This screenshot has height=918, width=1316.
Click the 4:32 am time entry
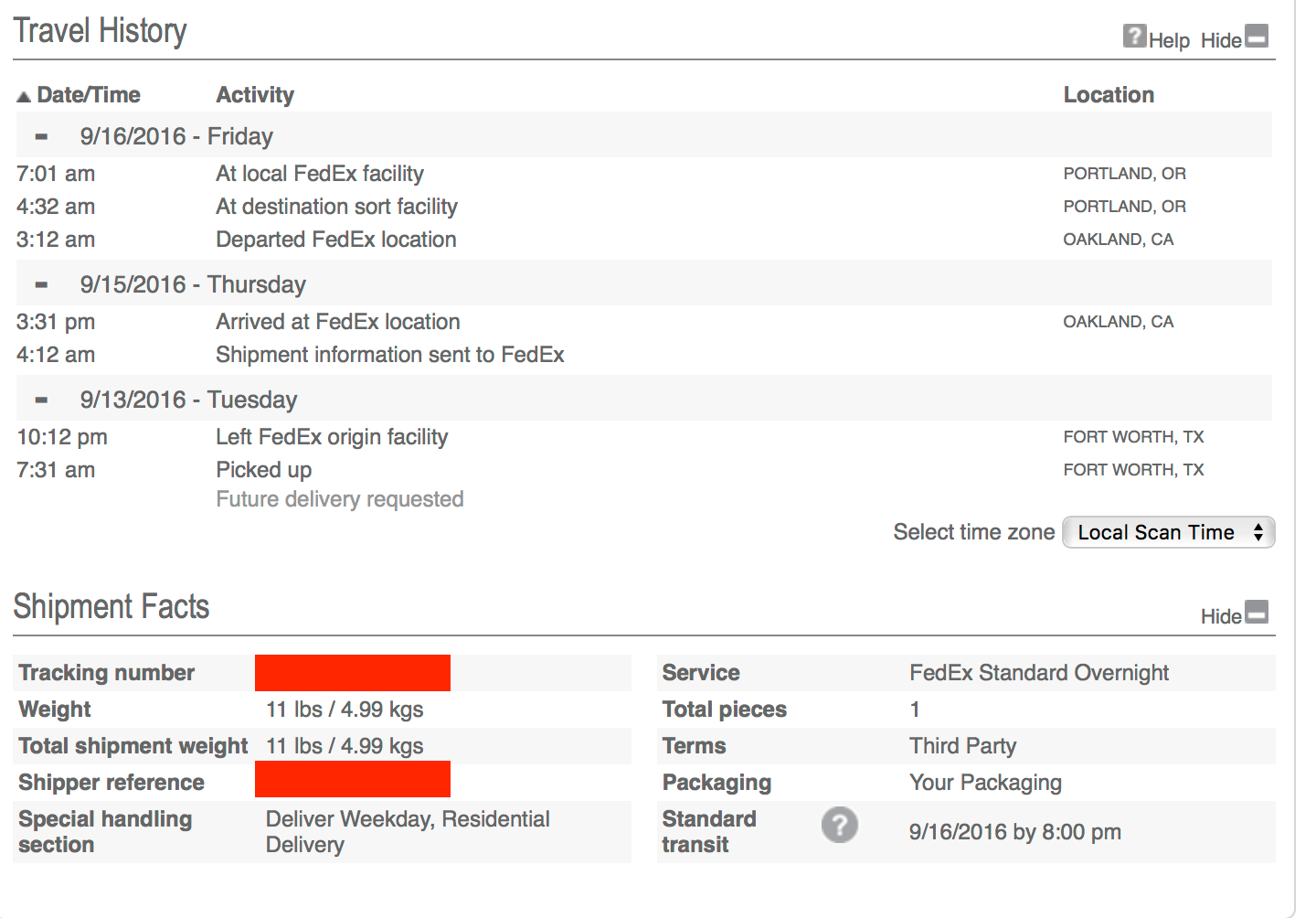click(56, 207)
